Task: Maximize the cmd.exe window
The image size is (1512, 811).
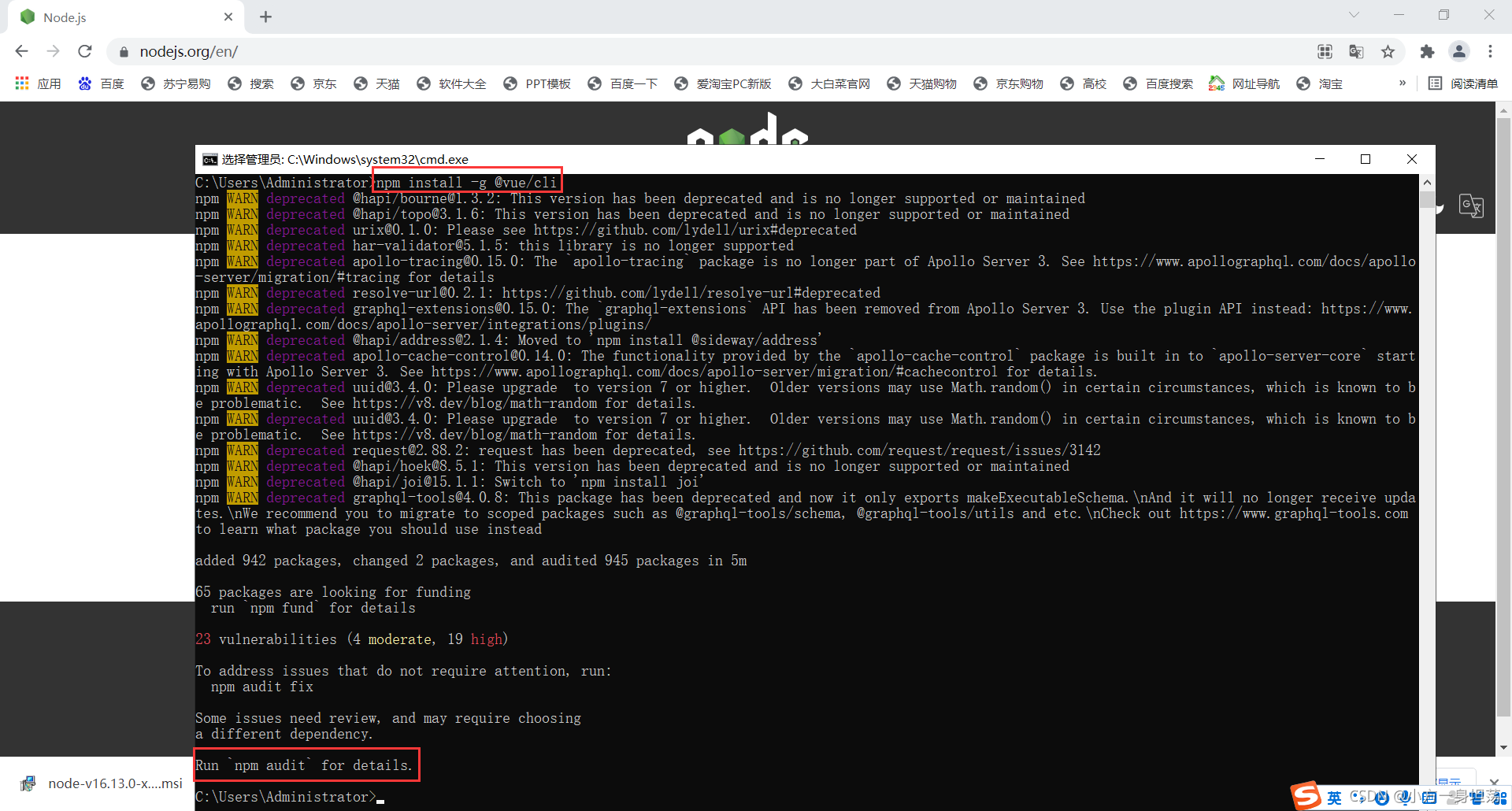Action: click(1366, 159)
